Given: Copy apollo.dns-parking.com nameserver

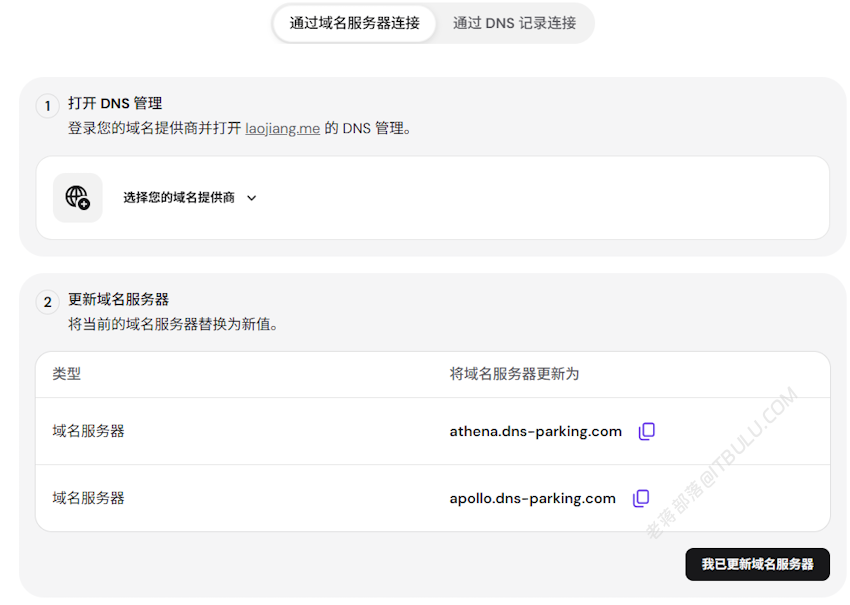Looking at the screenshot, I should click(x=641, y=498).
